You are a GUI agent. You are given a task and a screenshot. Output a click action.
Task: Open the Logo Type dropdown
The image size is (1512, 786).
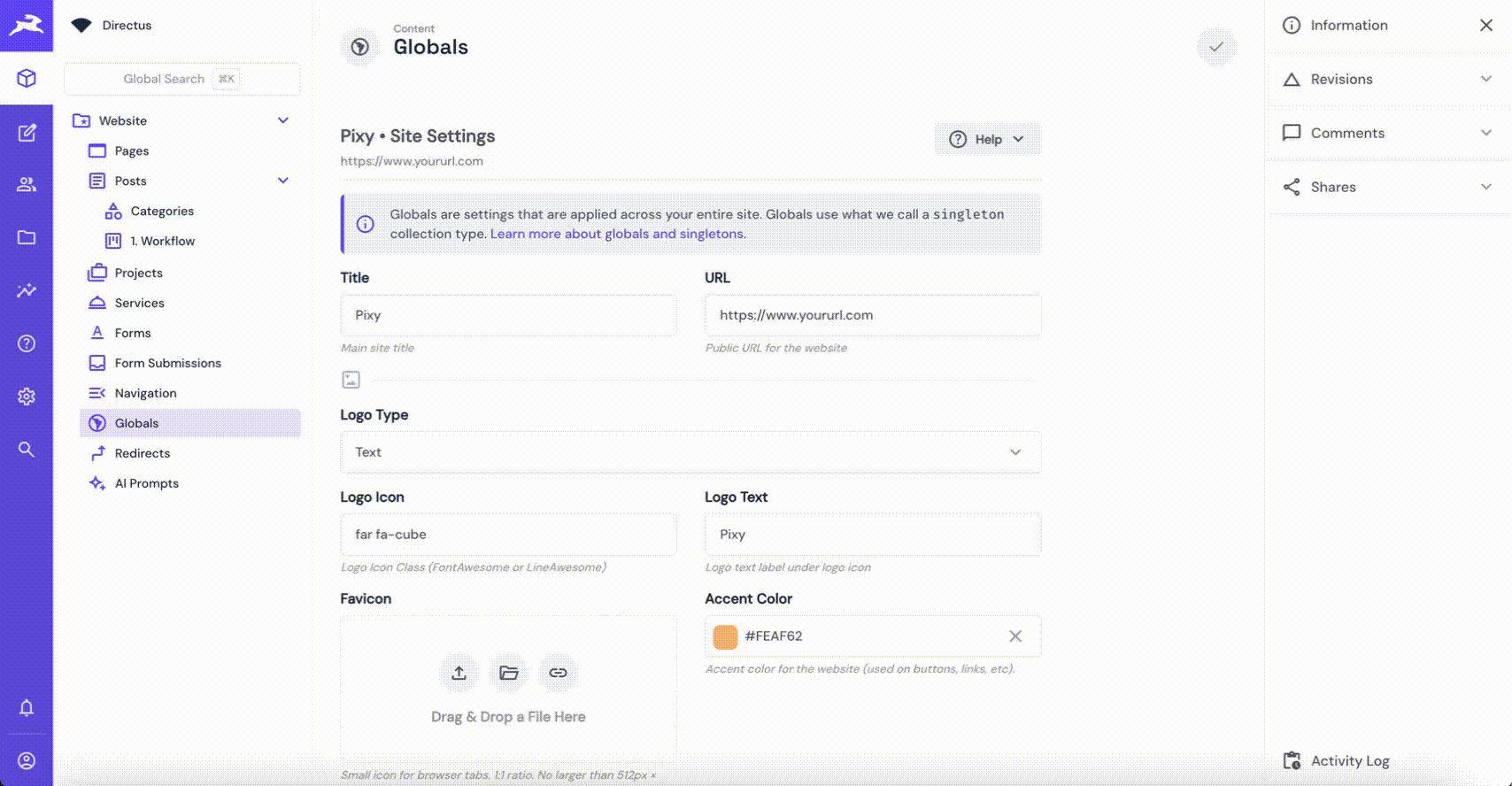[690, 452]
